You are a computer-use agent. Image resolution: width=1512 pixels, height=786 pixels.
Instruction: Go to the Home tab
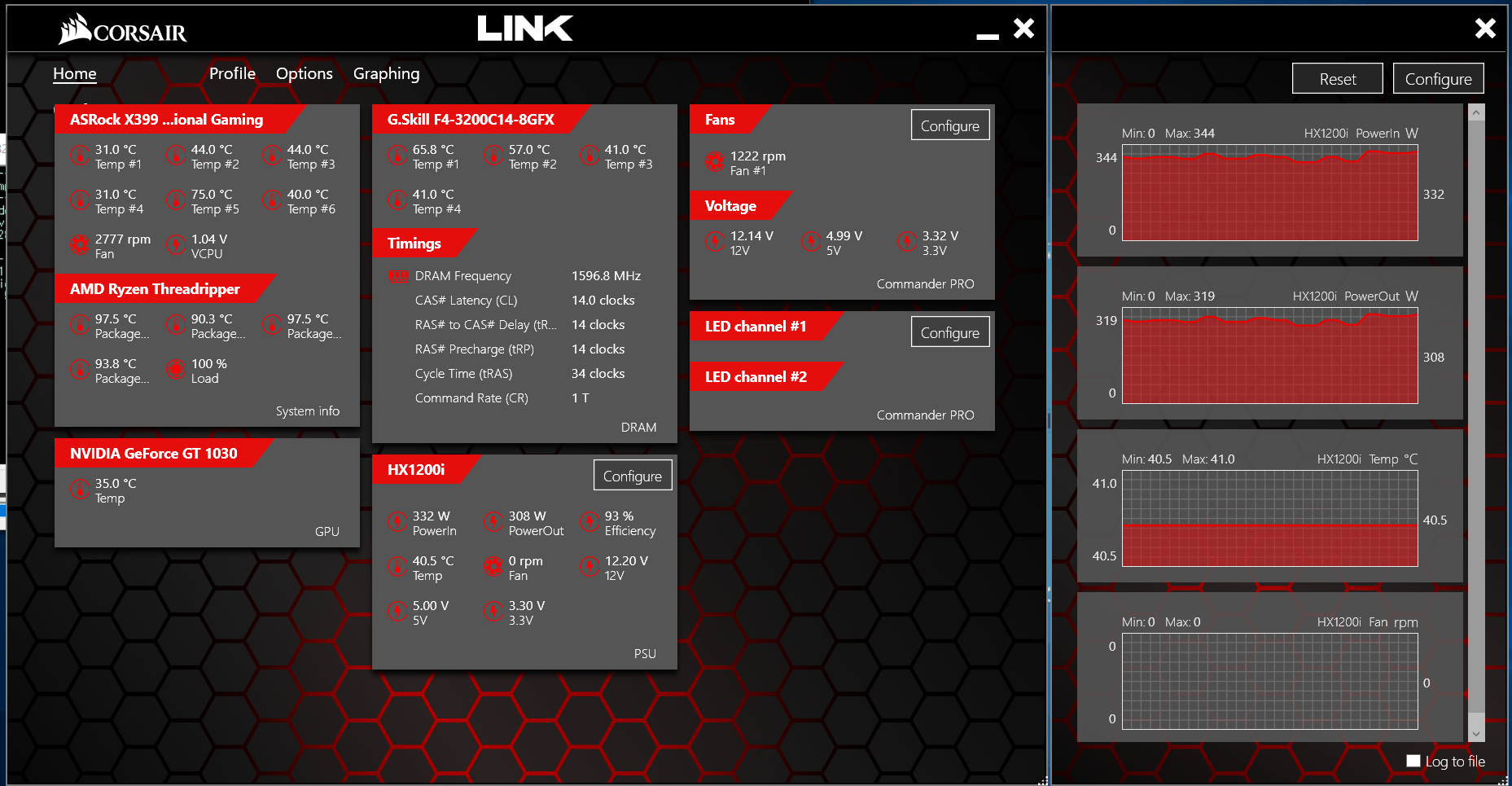[x=74, y=73]
